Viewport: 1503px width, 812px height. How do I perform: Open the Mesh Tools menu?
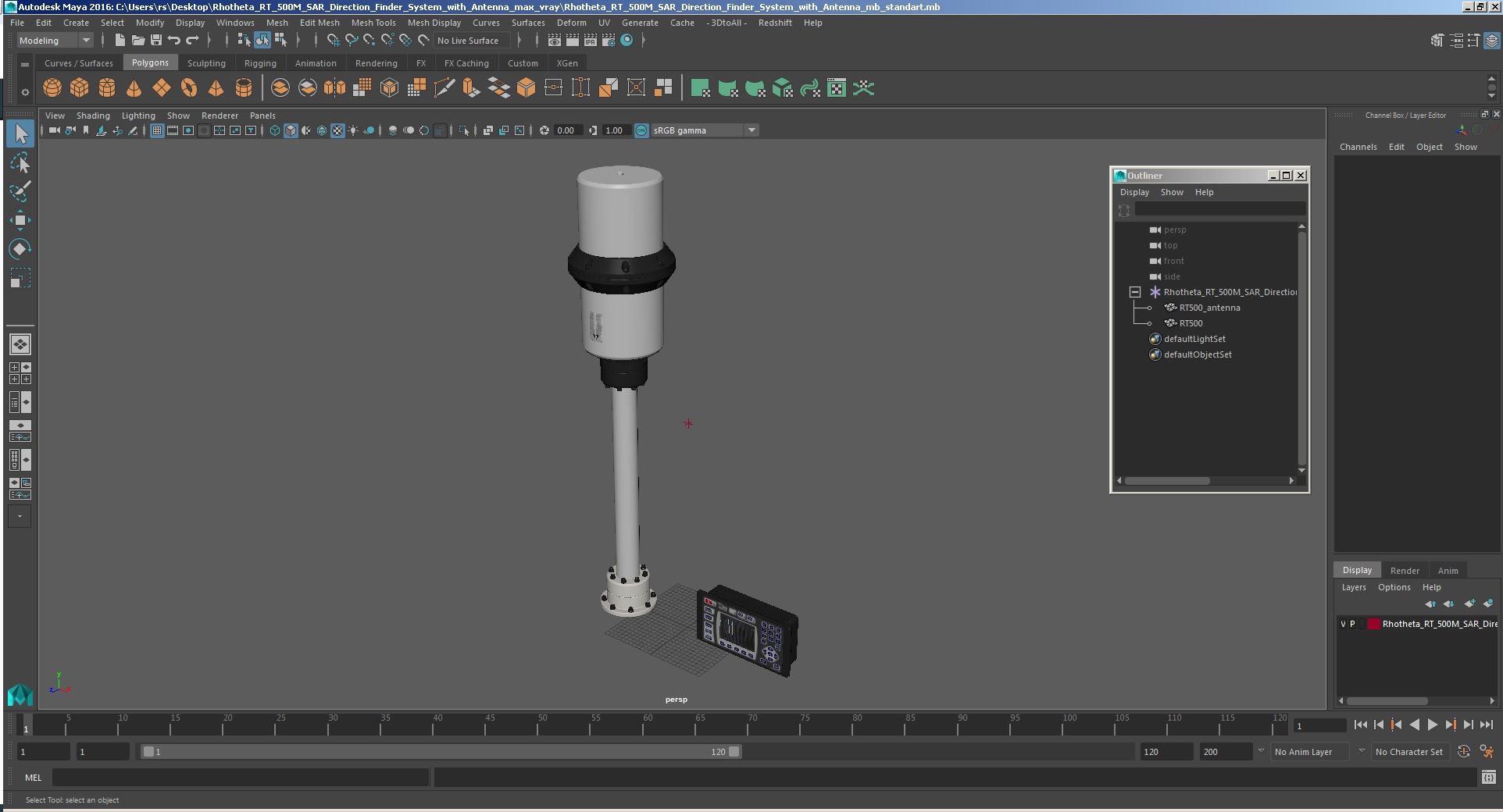373,23
